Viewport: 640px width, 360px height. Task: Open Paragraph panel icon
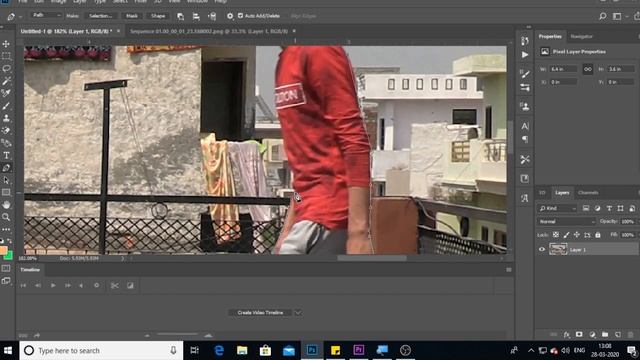[525, 139]
